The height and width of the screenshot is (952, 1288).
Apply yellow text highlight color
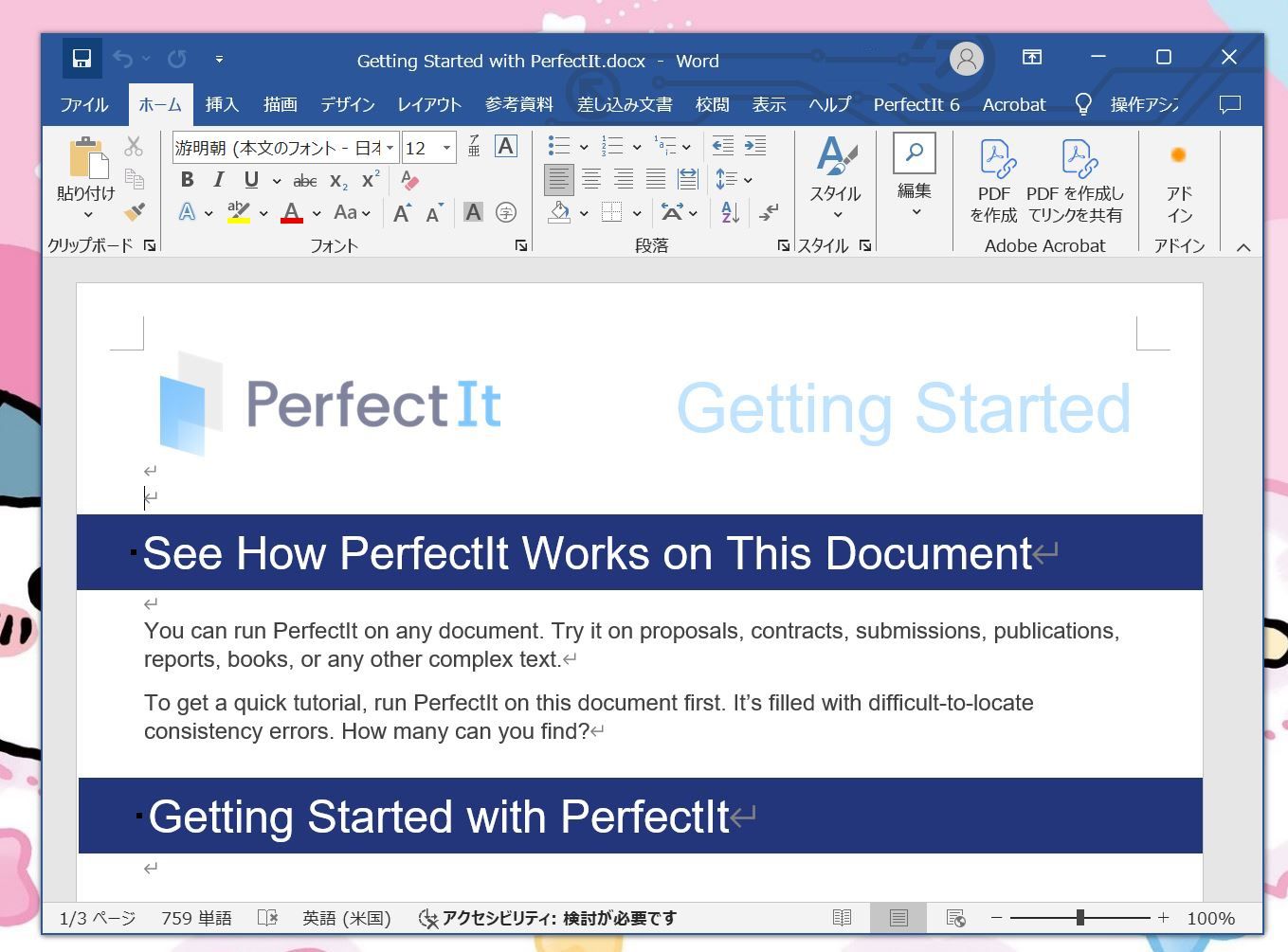[239, 212]
